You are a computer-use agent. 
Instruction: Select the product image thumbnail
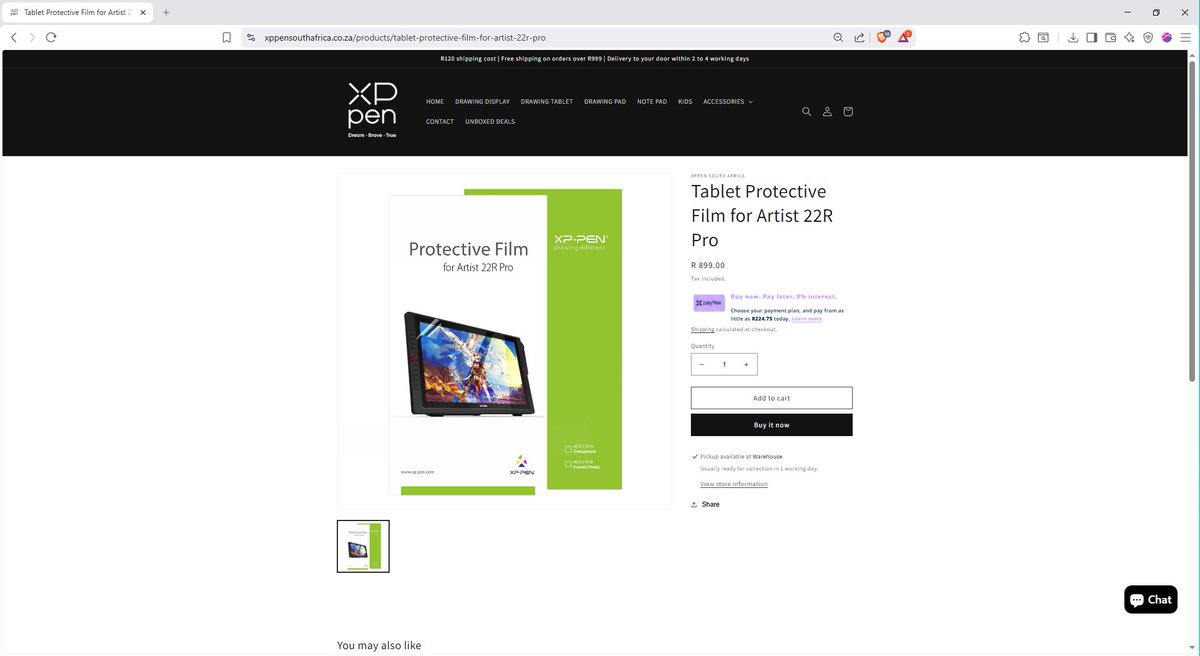363,546
